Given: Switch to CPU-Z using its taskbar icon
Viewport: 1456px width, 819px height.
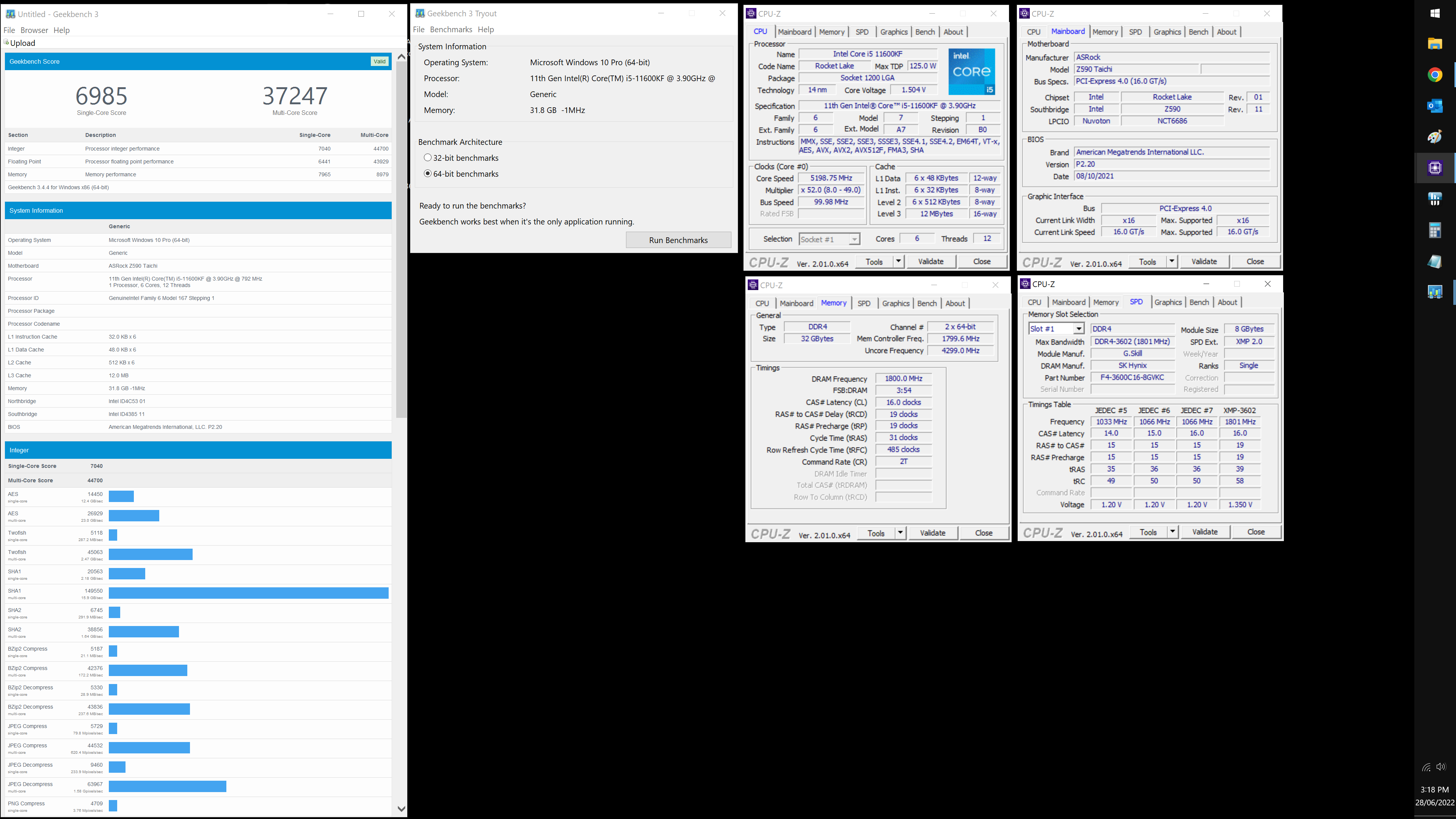Looking at the screenshot, I should click(x=1434, y=168).
